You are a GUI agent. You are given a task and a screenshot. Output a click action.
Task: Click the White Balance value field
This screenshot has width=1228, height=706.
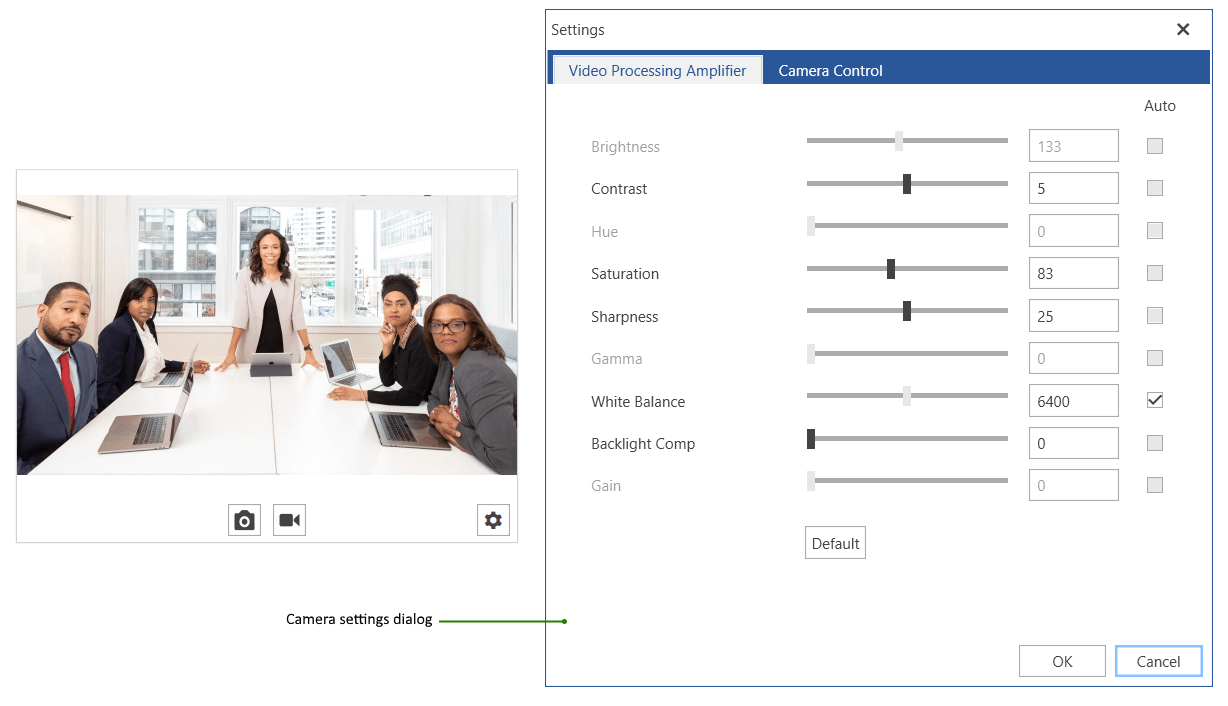coord(1073,400)
